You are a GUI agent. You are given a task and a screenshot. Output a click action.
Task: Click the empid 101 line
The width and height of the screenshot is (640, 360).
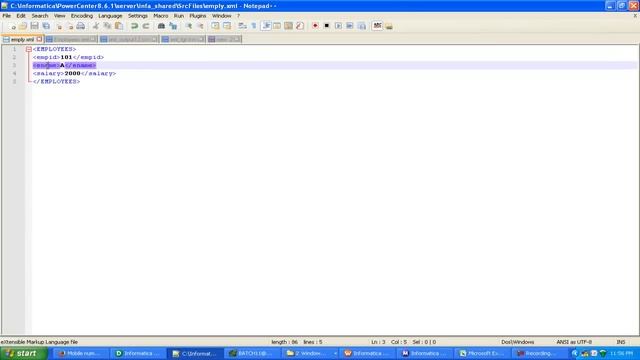point(68,57)
